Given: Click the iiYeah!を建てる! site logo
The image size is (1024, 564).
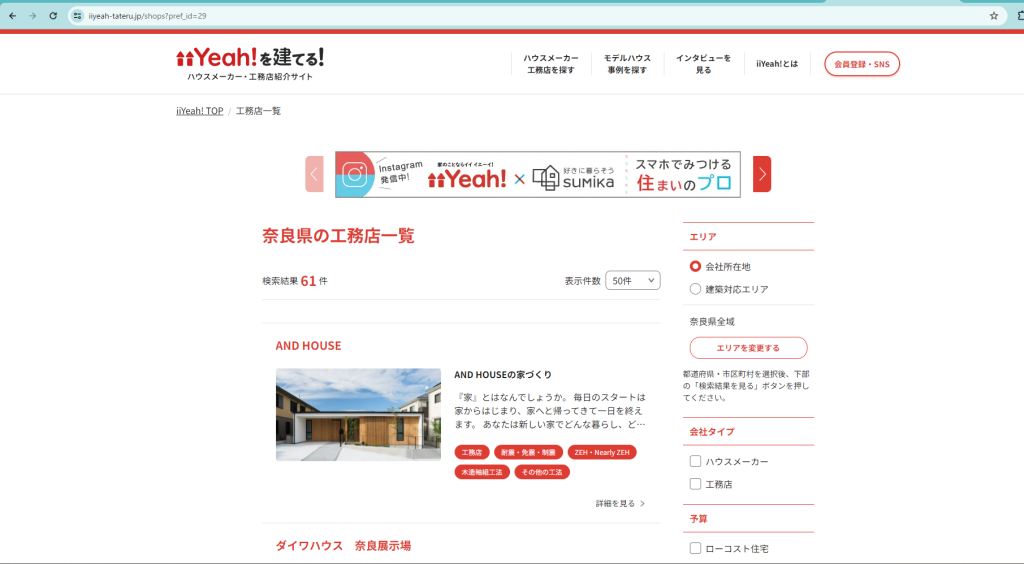Looking at the screenshot, I should 250,64.
